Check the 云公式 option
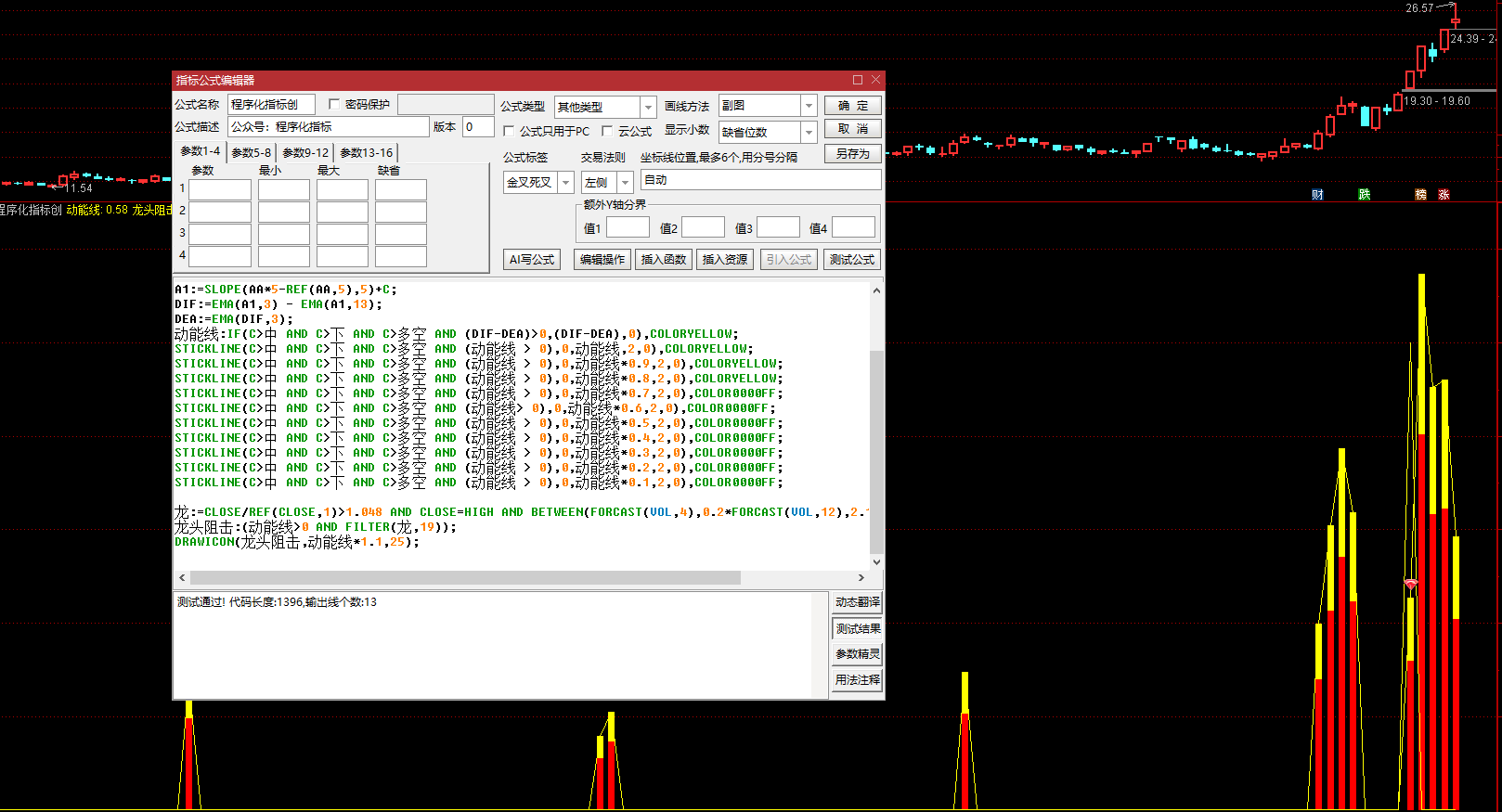The width and height of the screenshot is (1502, 812). [x=607, y=132]
